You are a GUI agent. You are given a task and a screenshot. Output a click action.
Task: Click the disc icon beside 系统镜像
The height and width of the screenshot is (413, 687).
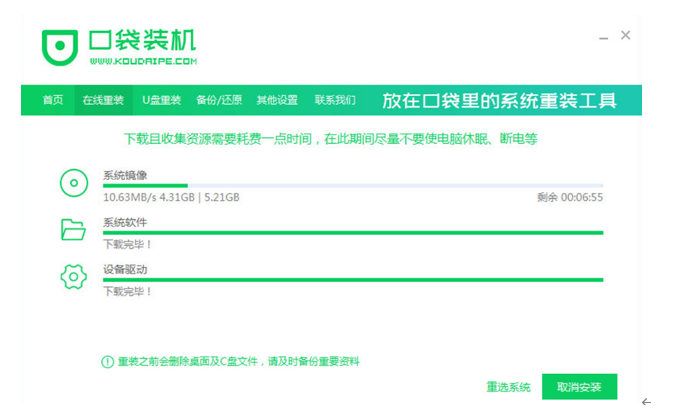coord(73,183)
